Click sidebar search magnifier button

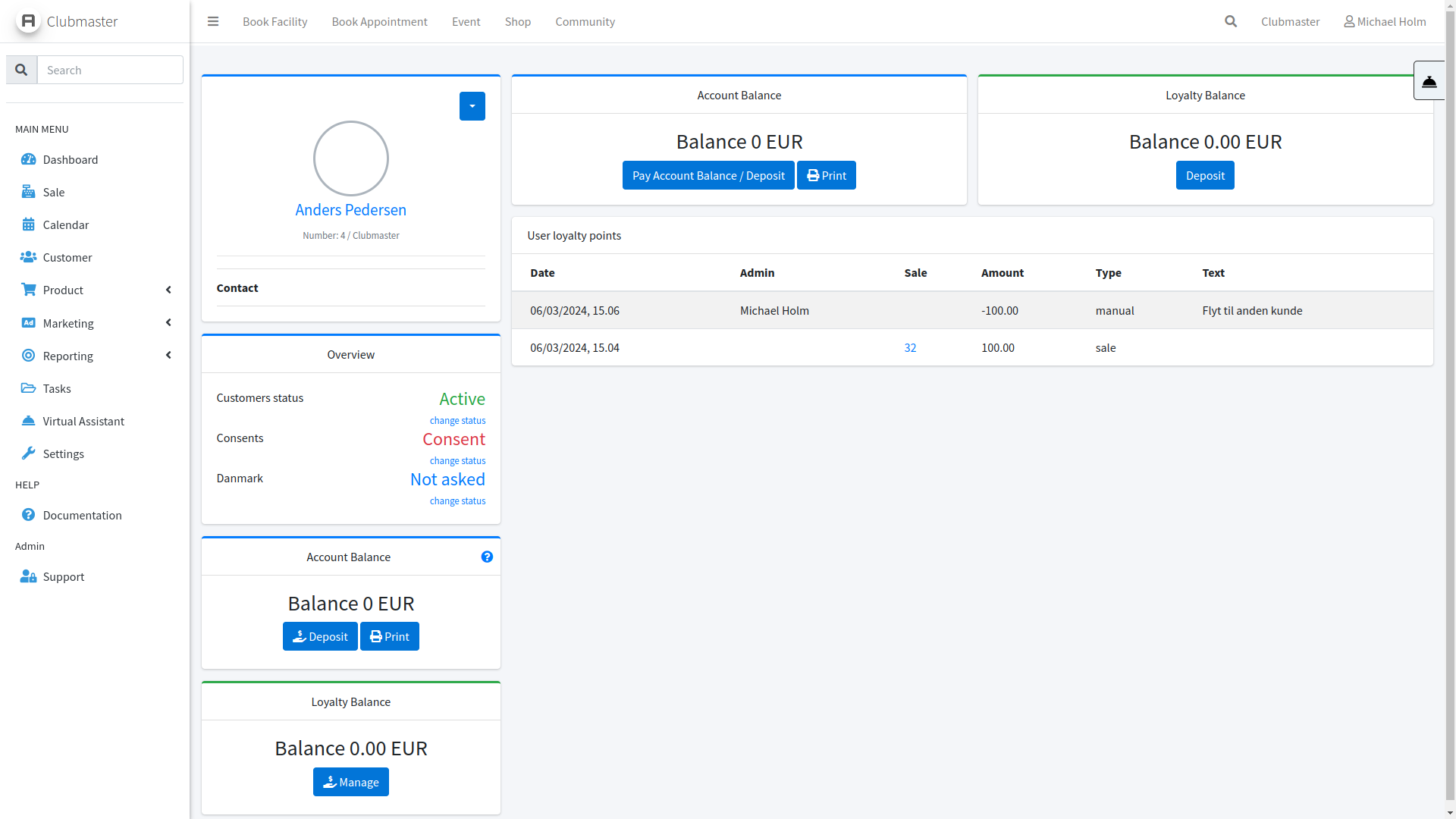coord(21,70)
